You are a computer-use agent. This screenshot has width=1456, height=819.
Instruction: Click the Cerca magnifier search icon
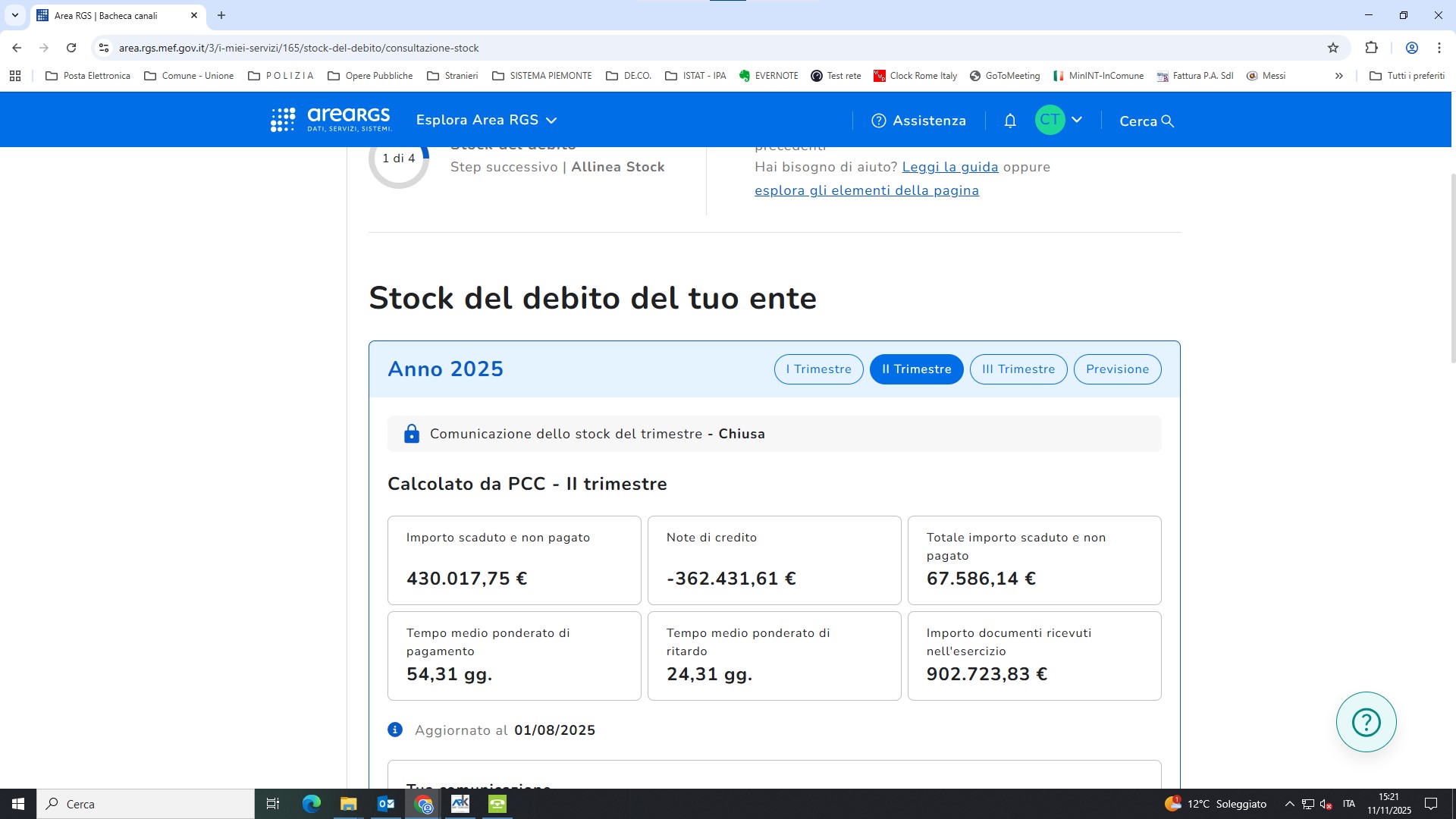pos(1168,121)
